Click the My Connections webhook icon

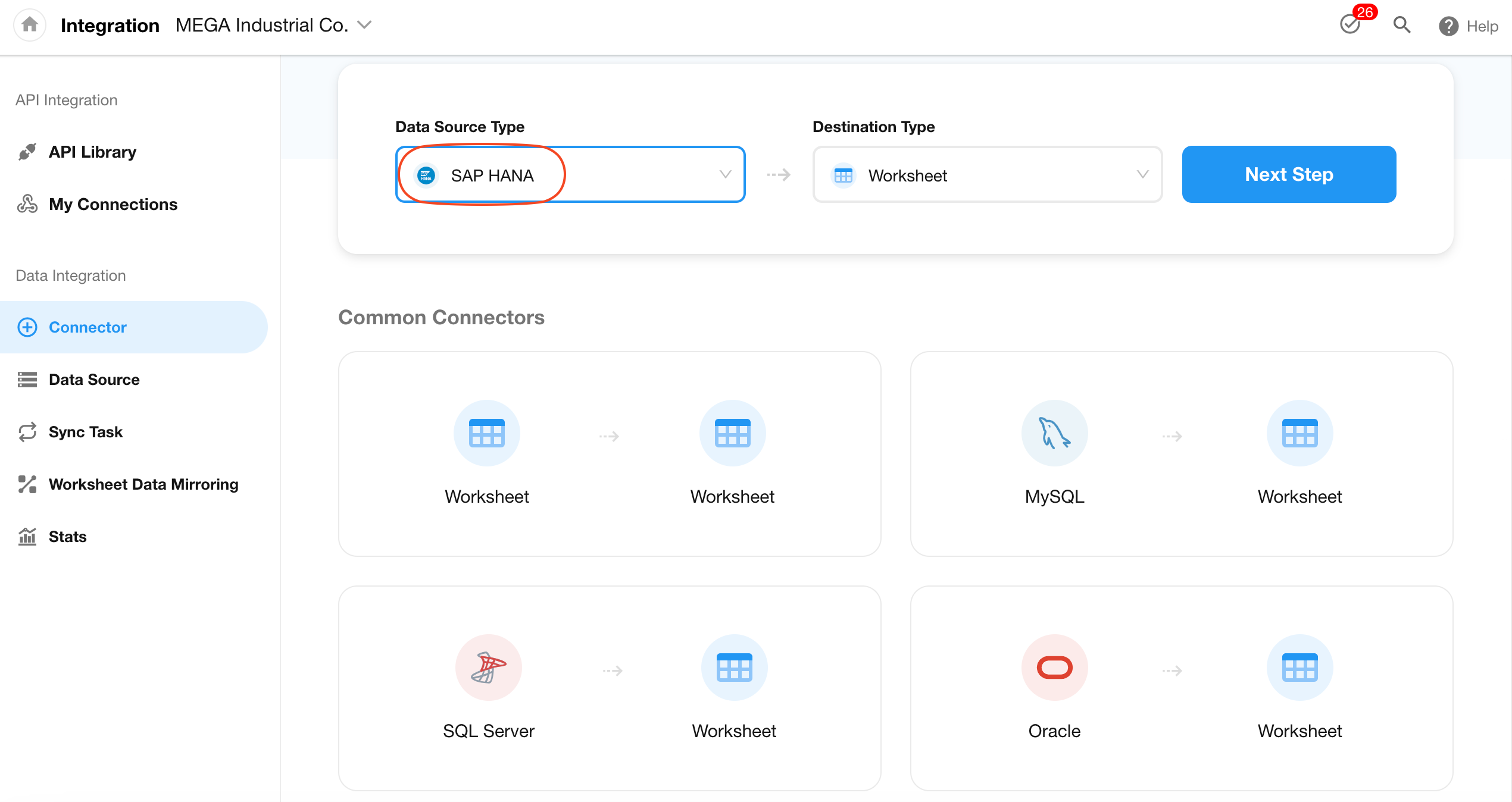27,204
